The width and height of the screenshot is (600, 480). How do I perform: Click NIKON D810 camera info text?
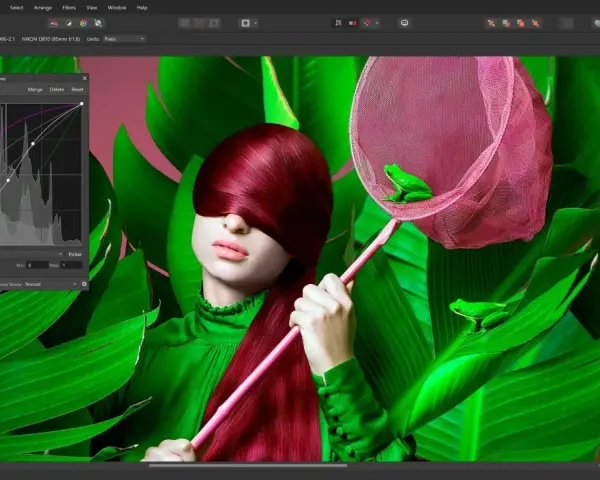pyautogui.click(x=51, y=39)
